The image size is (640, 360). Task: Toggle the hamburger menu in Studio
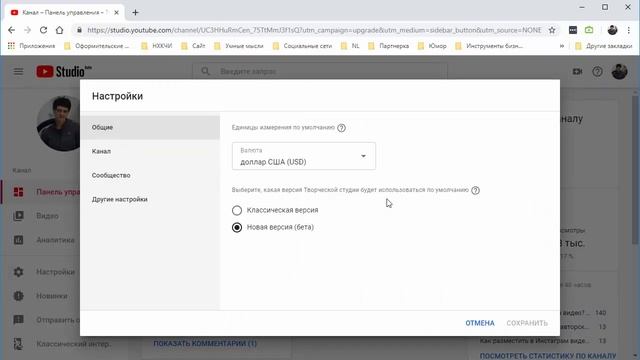(x=18, y=72)
